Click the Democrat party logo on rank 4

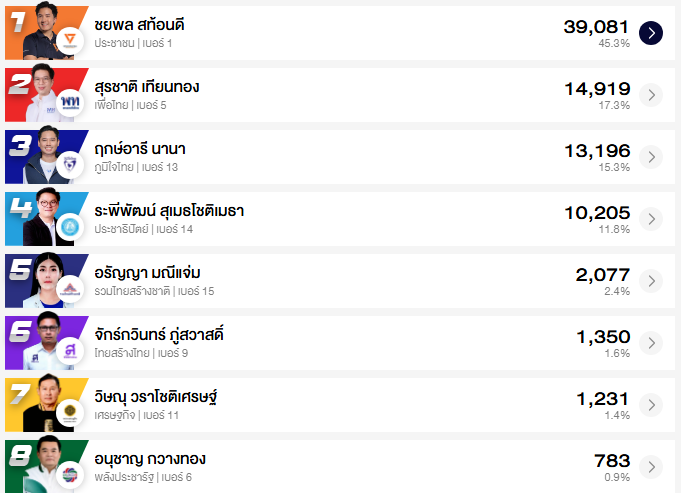[x=70, y=227]
